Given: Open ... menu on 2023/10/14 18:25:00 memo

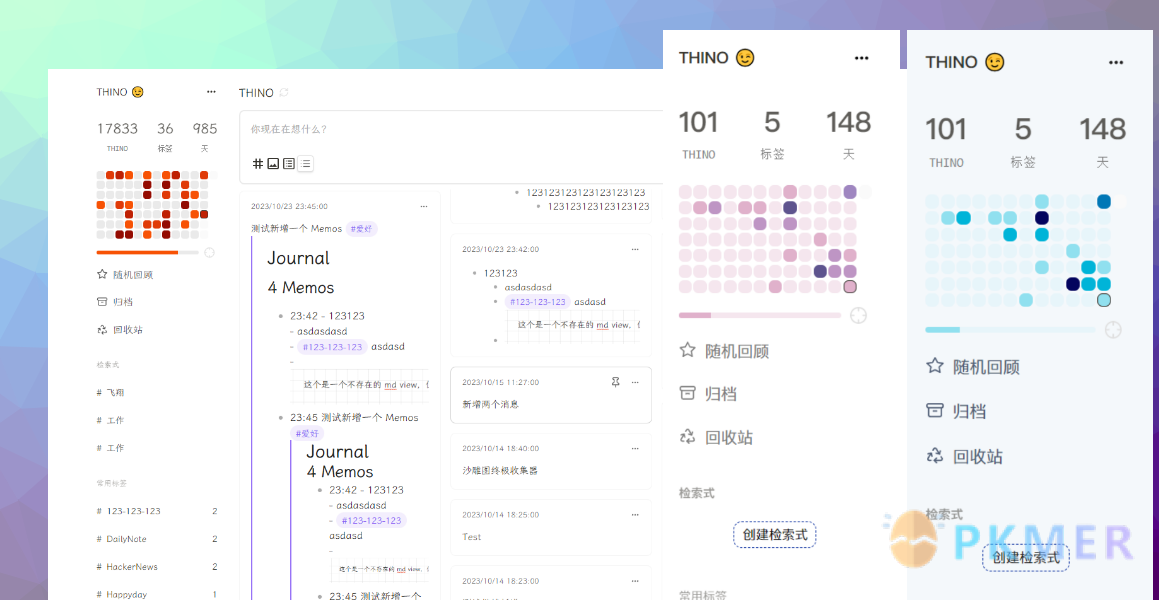Looking at the screenshot, I should click(x=635, y=514).
